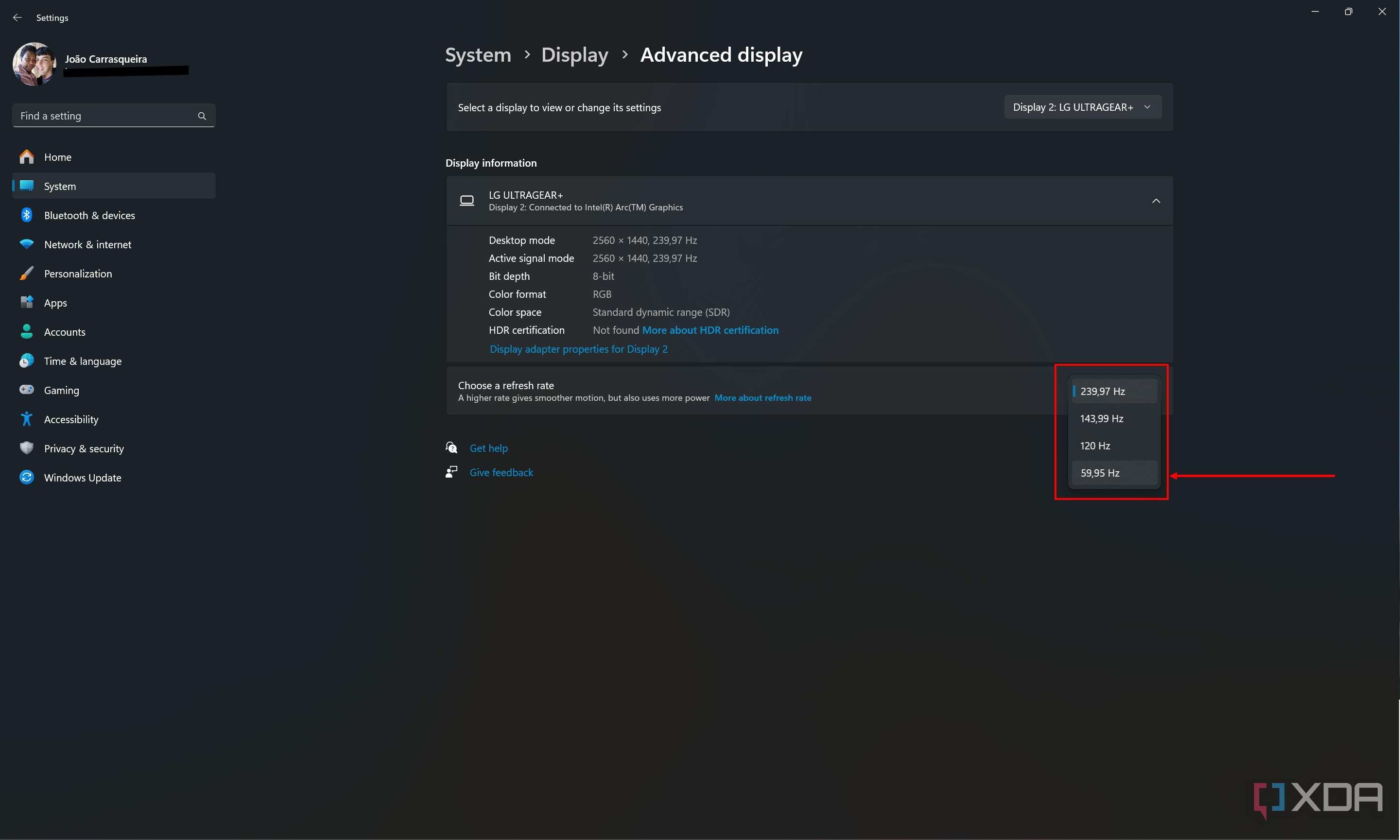Open Display adapter properties for Display 2
1400x840 pixels.
pyautogui.click(x=579, y=349)
